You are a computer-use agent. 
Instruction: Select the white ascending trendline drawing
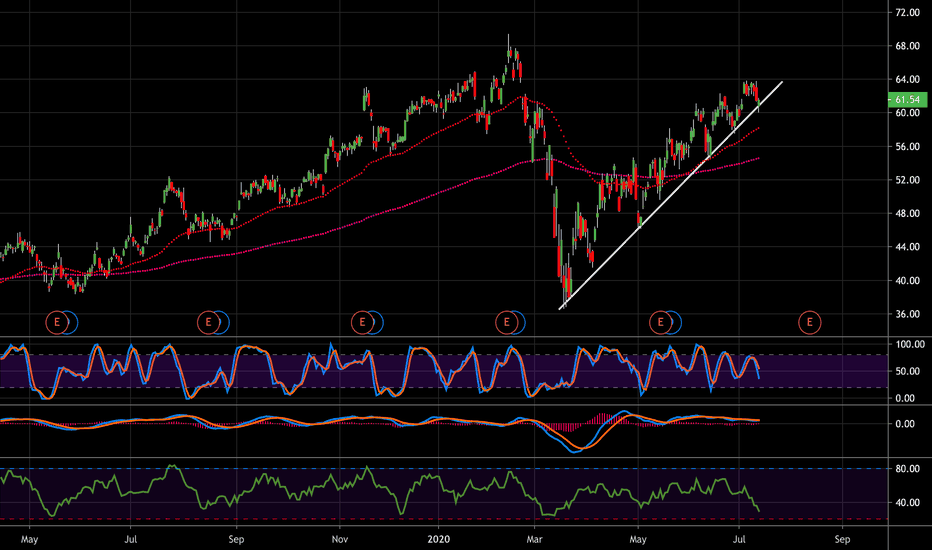[670, 195]
